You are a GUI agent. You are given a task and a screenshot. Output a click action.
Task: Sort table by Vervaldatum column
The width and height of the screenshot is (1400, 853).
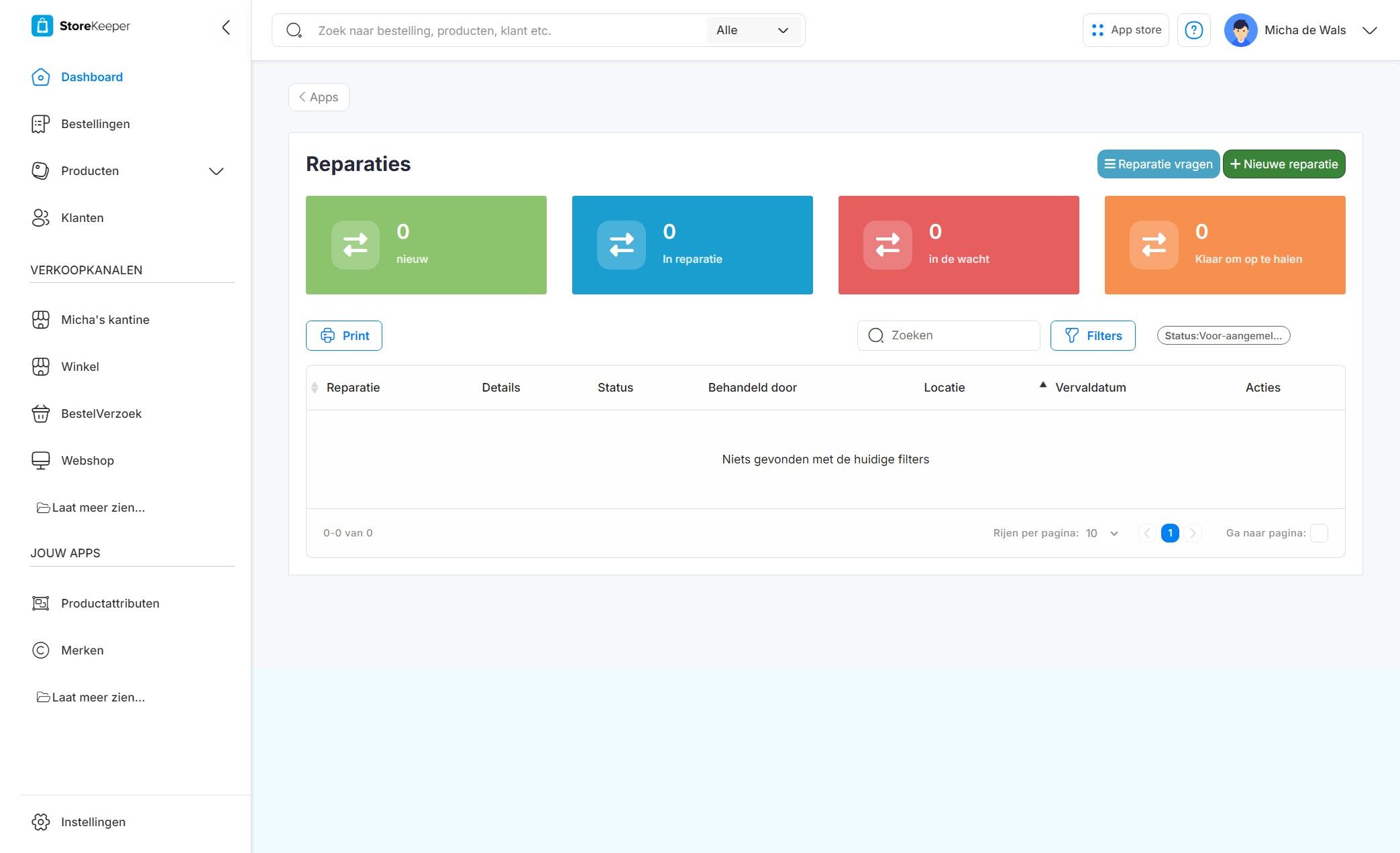click(1089, 388)
